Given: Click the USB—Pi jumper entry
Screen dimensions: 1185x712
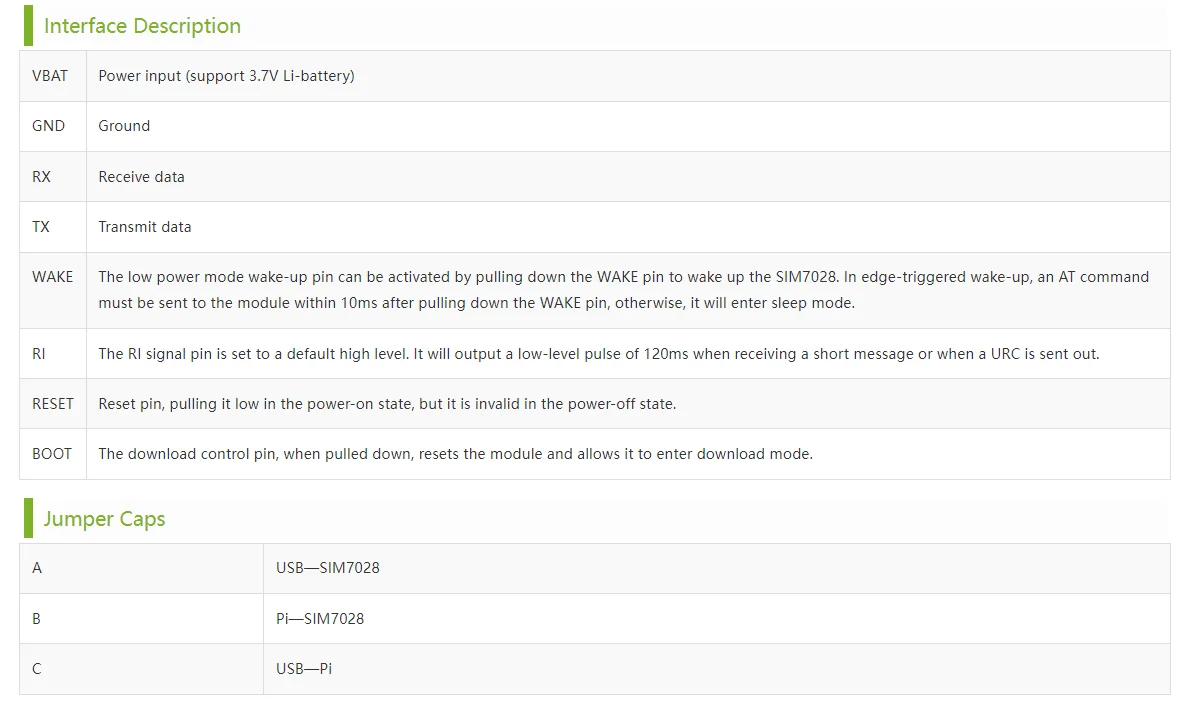Looking at the screenshot, I should coord(304,669).
